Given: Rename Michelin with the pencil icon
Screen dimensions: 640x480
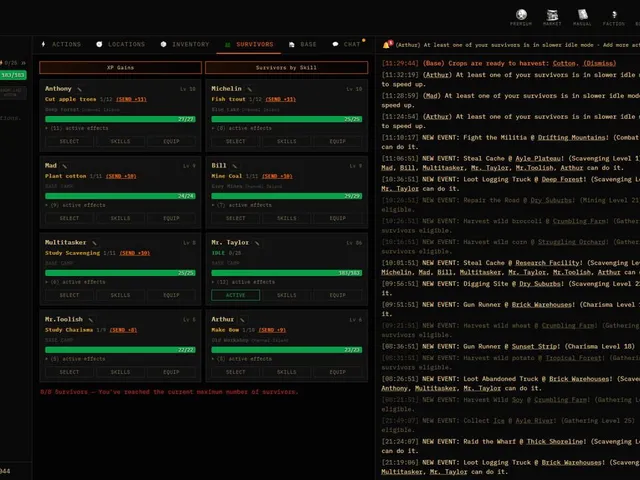Looking at the screenshot, I should click(x=249, y=89).
